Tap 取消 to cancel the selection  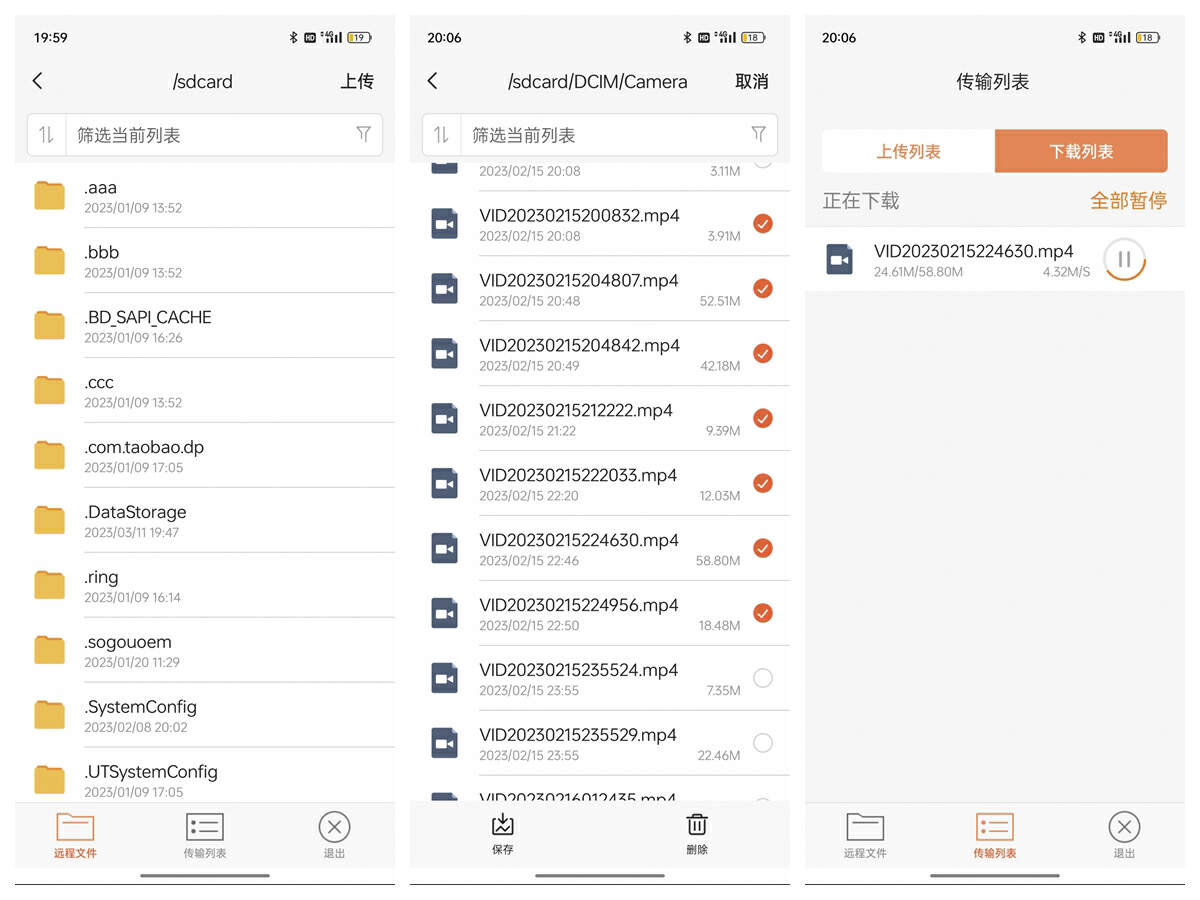pyautogui.click(x=752, y=81)
